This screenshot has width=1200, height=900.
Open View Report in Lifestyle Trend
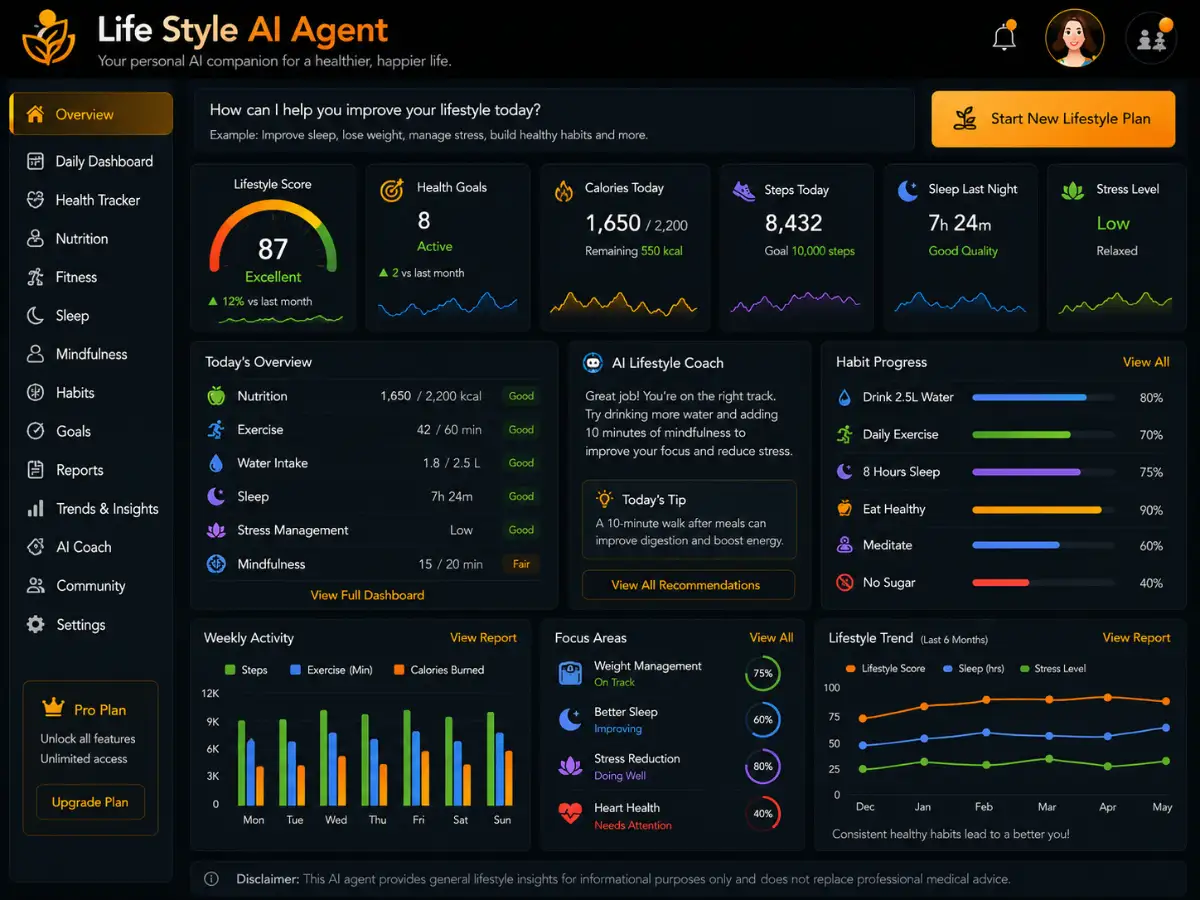point(1136,638)
